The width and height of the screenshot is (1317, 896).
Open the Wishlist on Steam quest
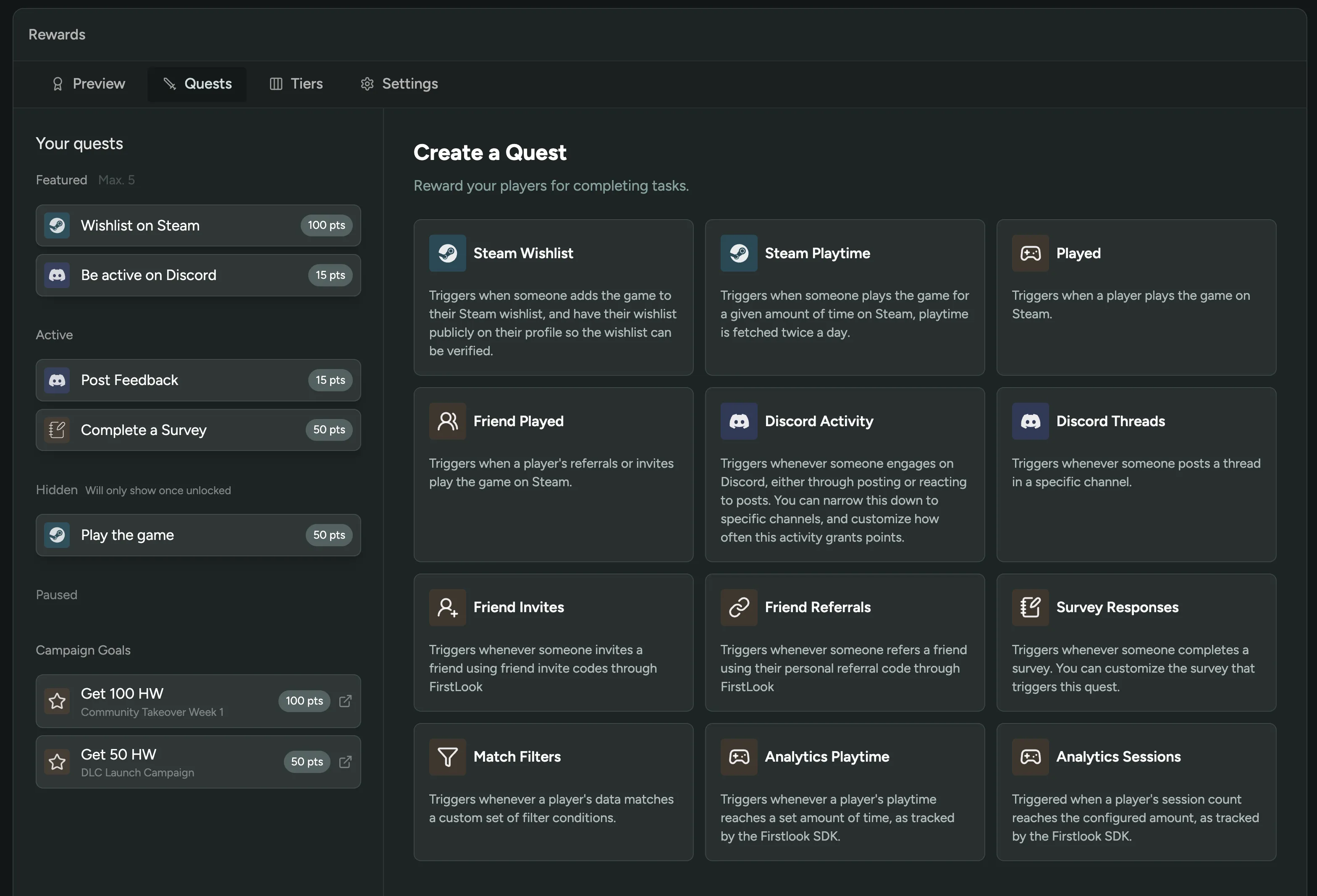(x=198, y=225)
